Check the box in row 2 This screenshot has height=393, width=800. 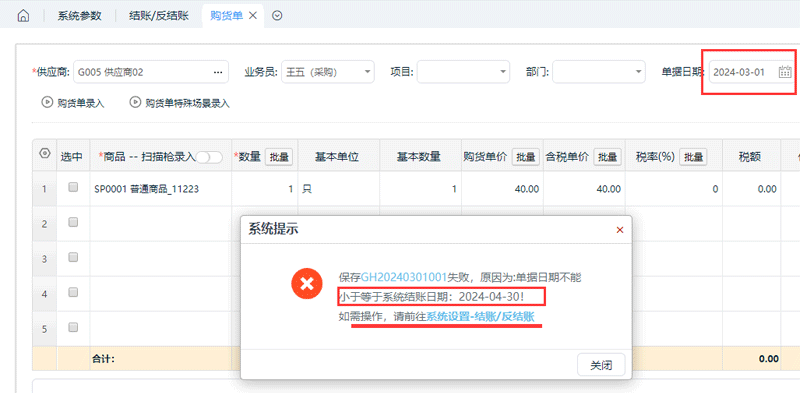pos(73,222)
